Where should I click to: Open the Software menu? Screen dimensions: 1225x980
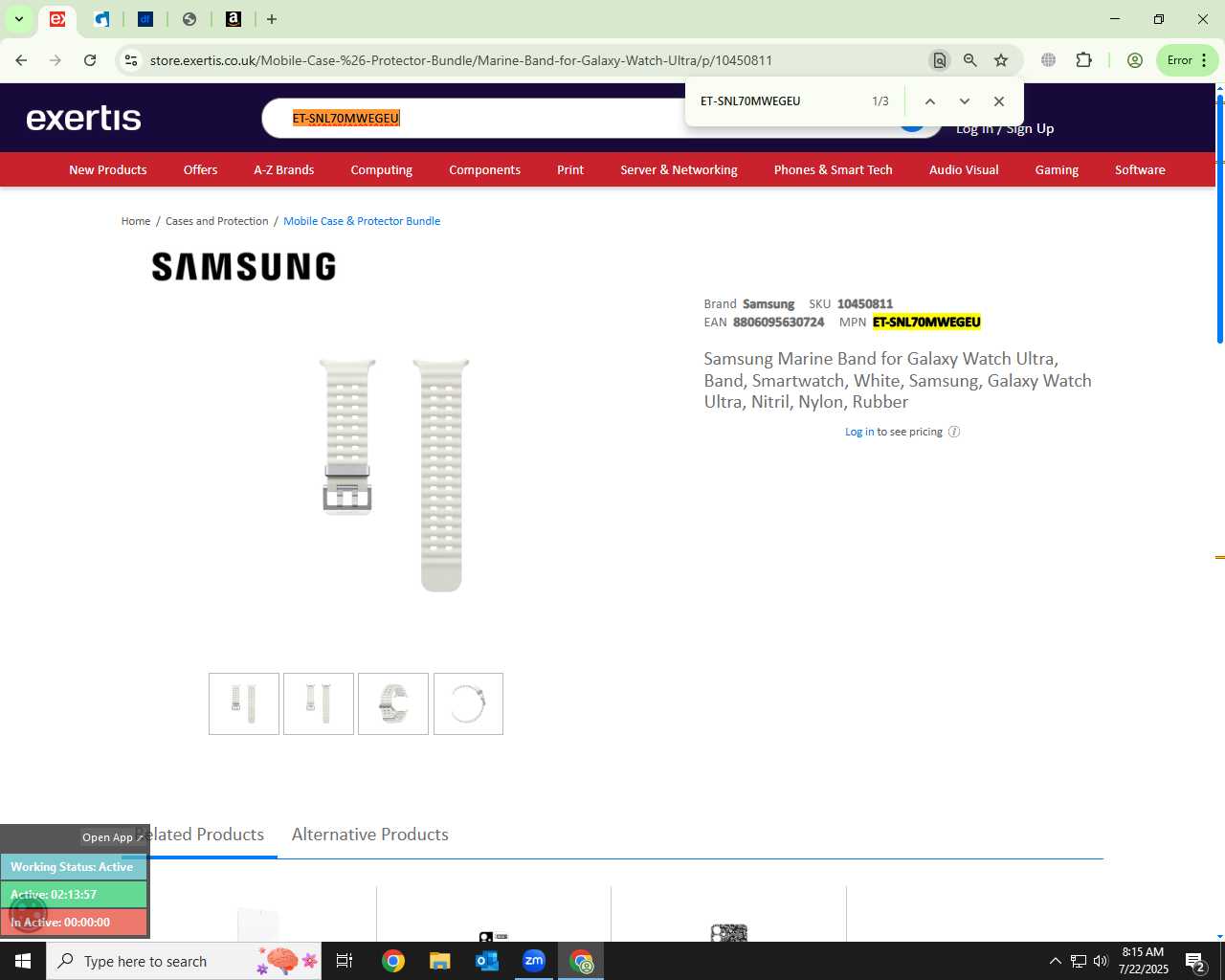point(1140,169)
